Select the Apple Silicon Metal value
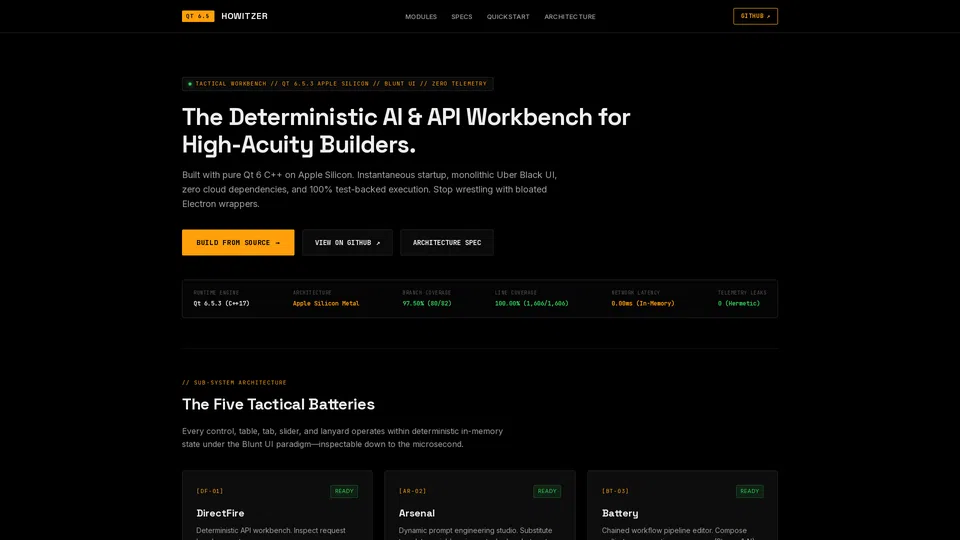 click(x=326, y=304)
